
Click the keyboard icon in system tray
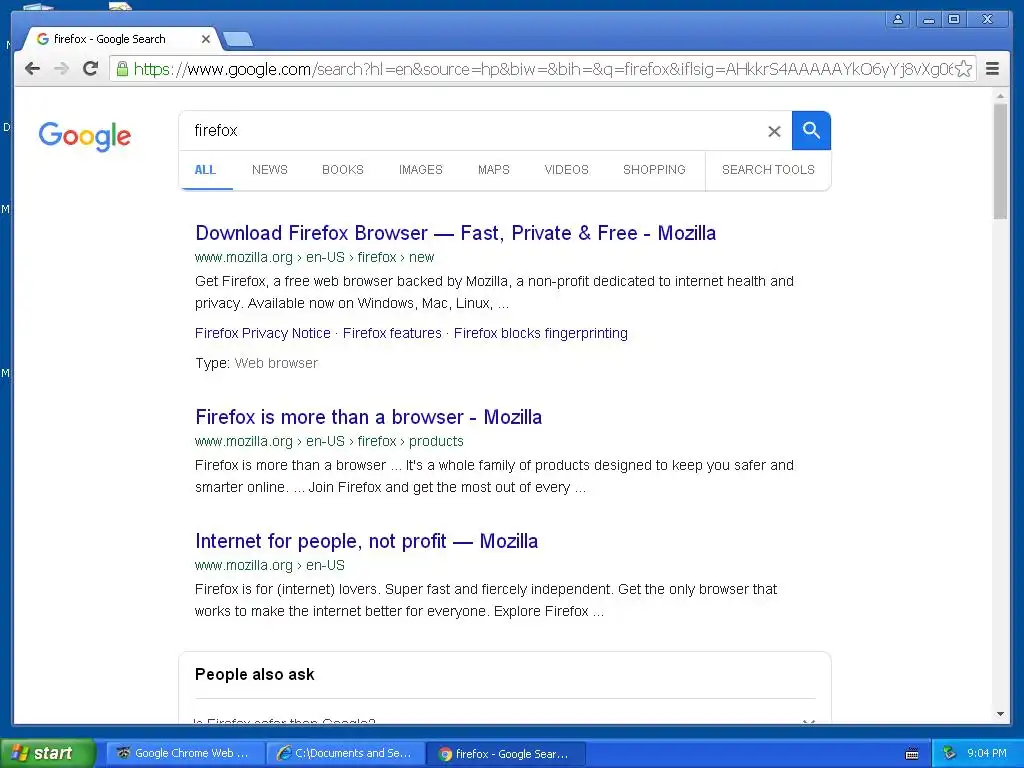[912, 754]
